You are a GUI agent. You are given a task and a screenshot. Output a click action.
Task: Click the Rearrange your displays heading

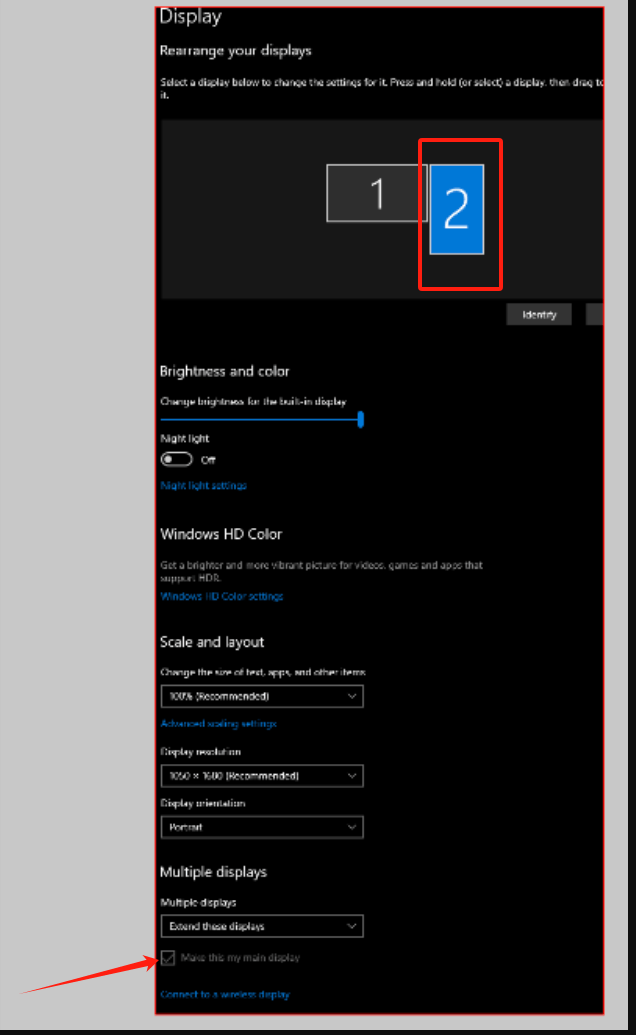(x=236, y=51)
